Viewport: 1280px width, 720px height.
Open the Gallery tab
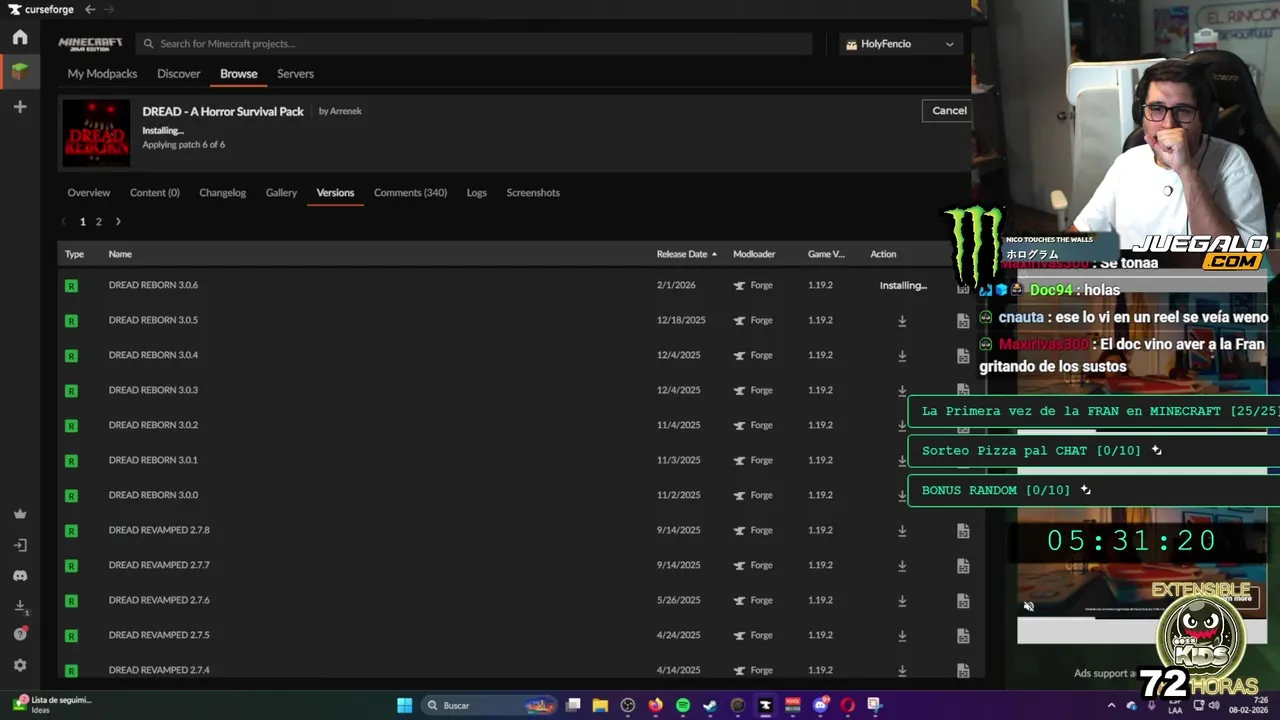click(281, 193)
